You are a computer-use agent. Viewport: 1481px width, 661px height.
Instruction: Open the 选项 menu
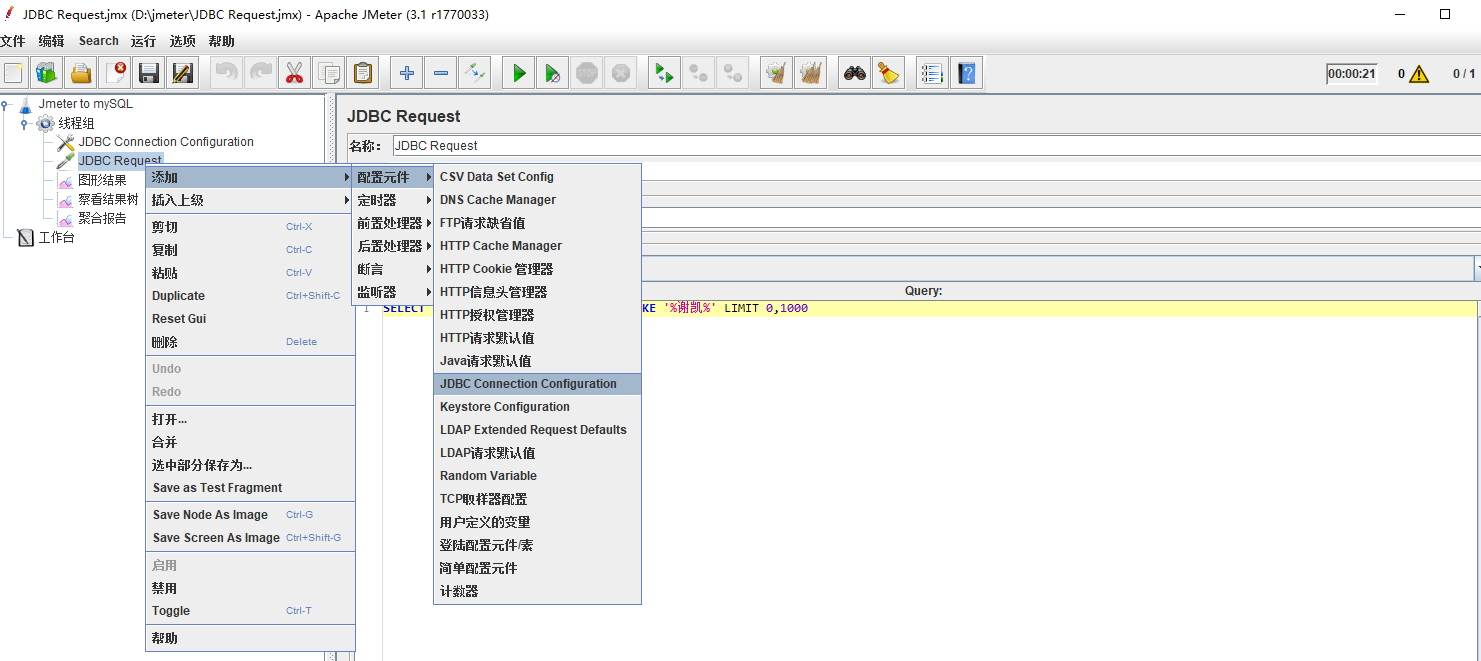[182, 41]
